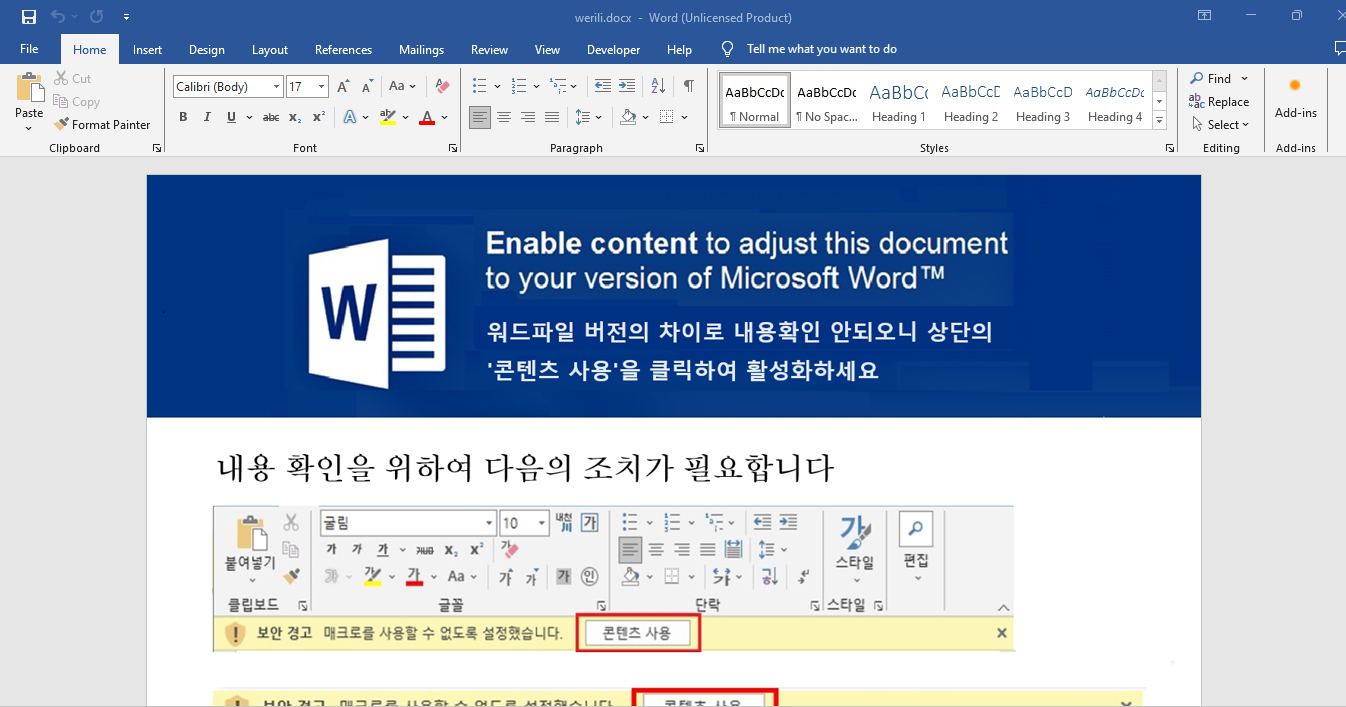Toggle Italic formatting
The image size is (1346, 707).
[207, 117]
